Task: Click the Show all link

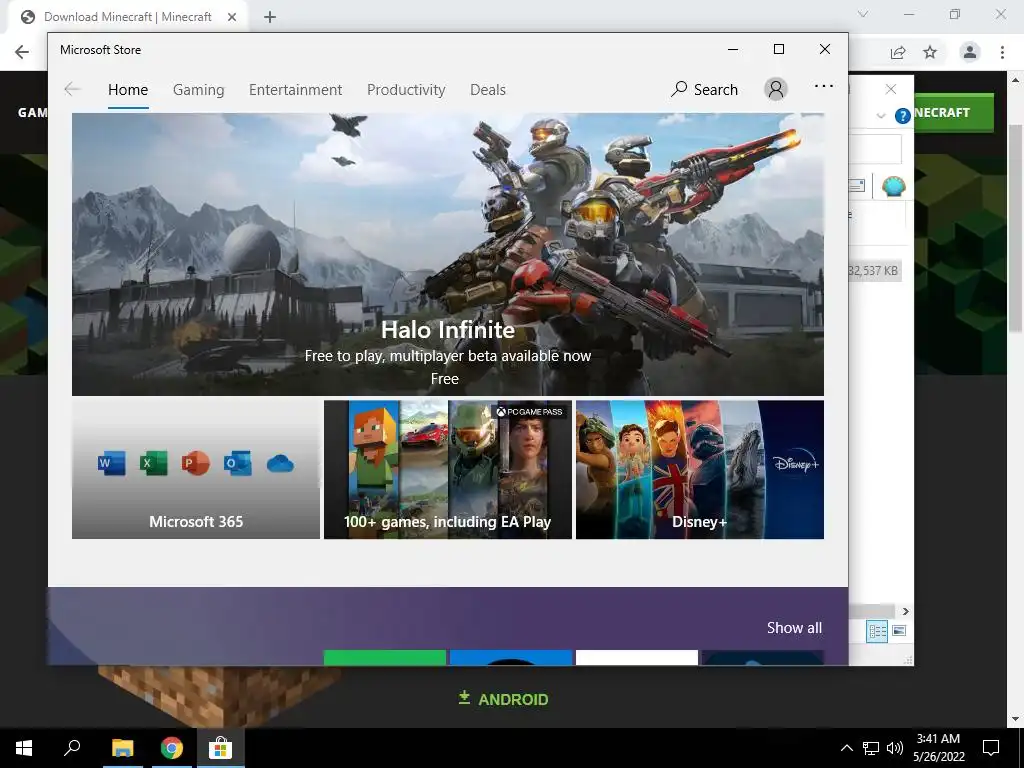Action: point(794,628)
